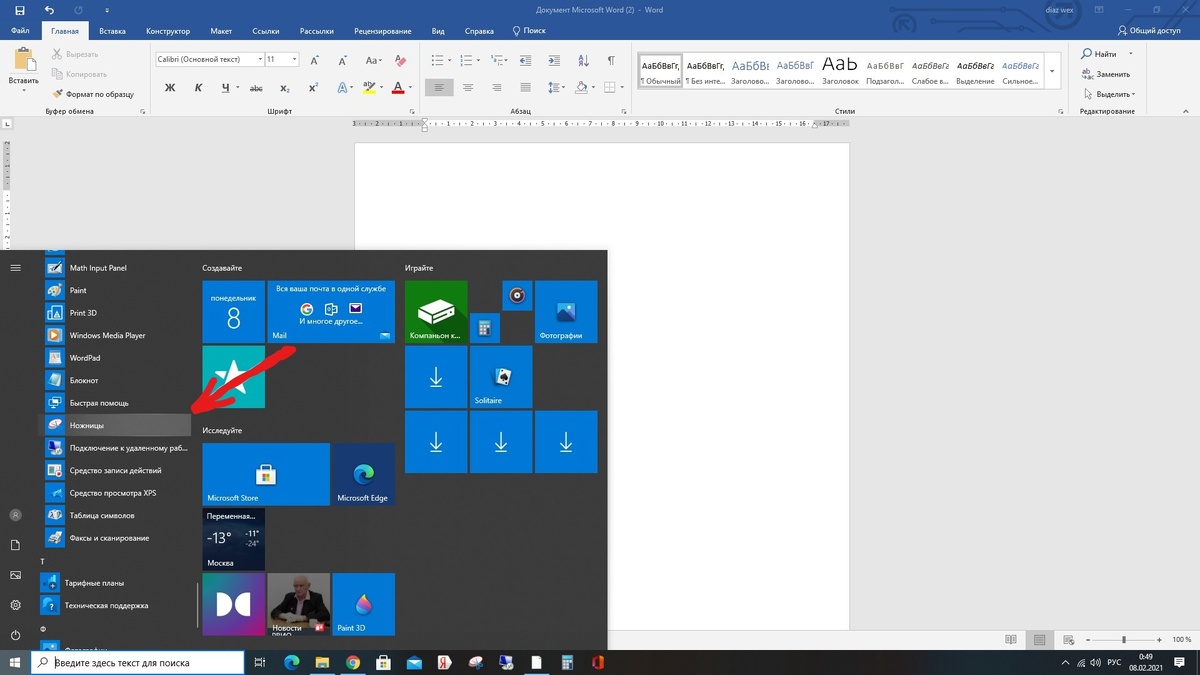Increase paragraph indent
1200x675 pixels.
coord(554,60)
